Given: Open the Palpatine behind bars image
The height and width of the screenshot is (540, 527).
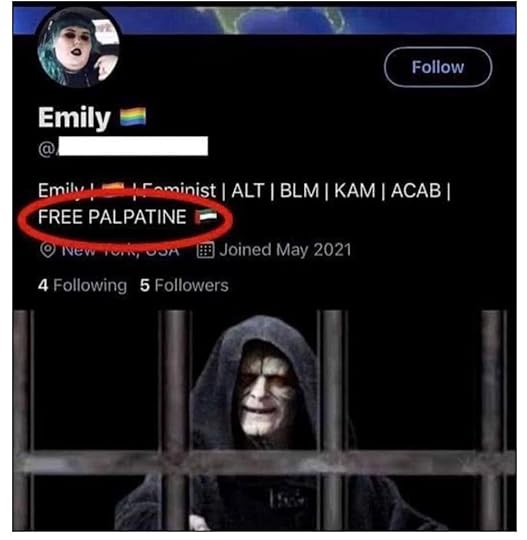Looking at the screenshot, I should click(264, 420).
